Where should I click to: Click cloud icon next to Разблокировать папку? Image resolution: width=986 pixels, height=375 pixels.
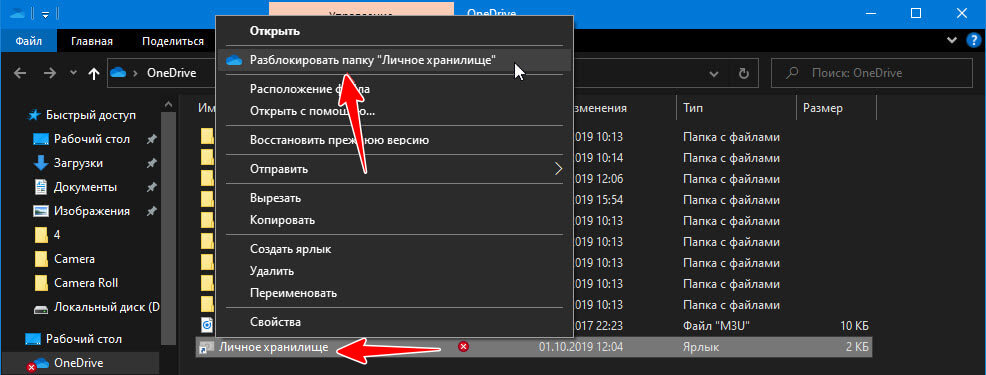tap(234, 60)
